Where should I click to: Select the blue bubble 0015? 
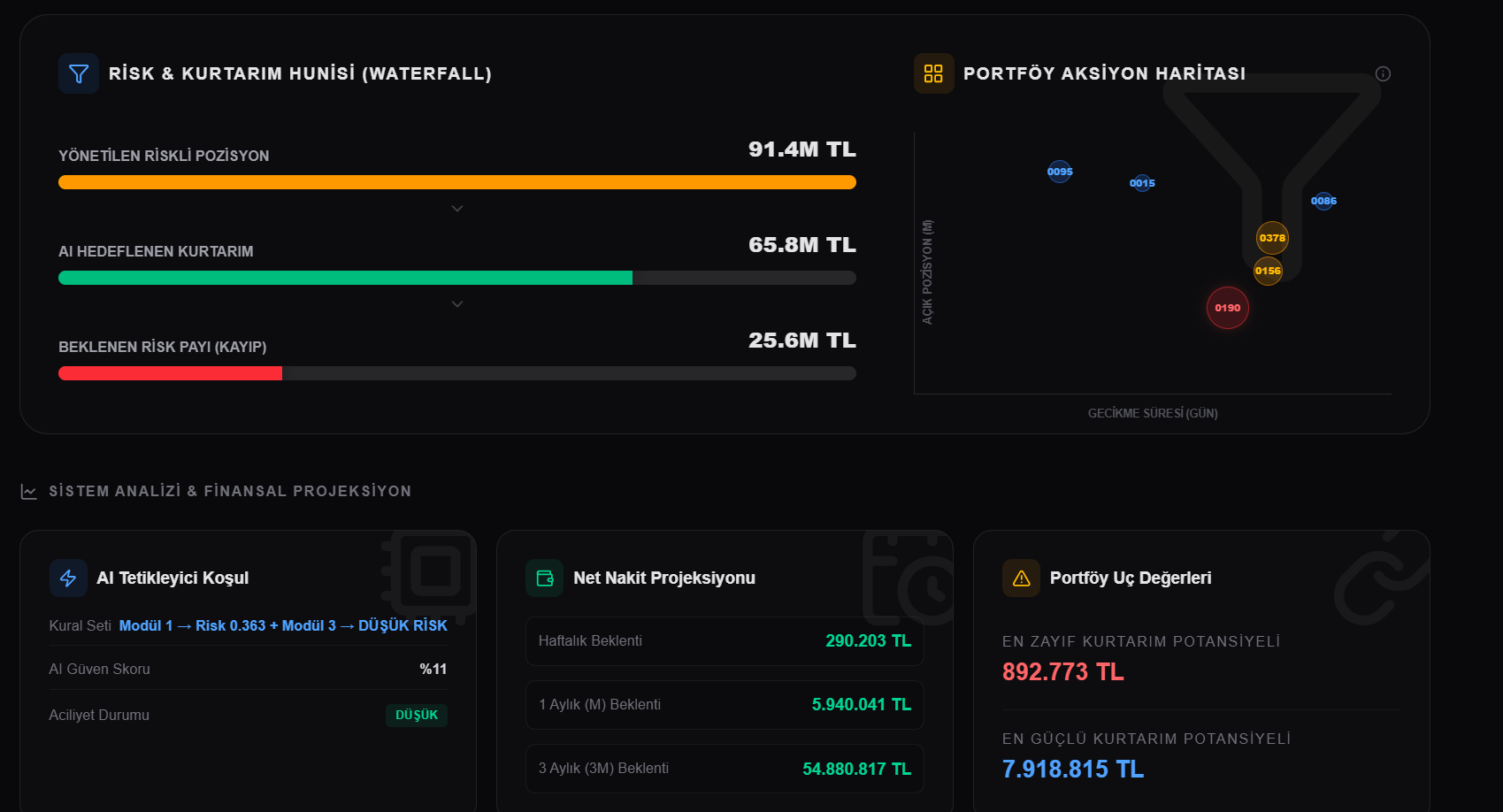(1142, 183)
